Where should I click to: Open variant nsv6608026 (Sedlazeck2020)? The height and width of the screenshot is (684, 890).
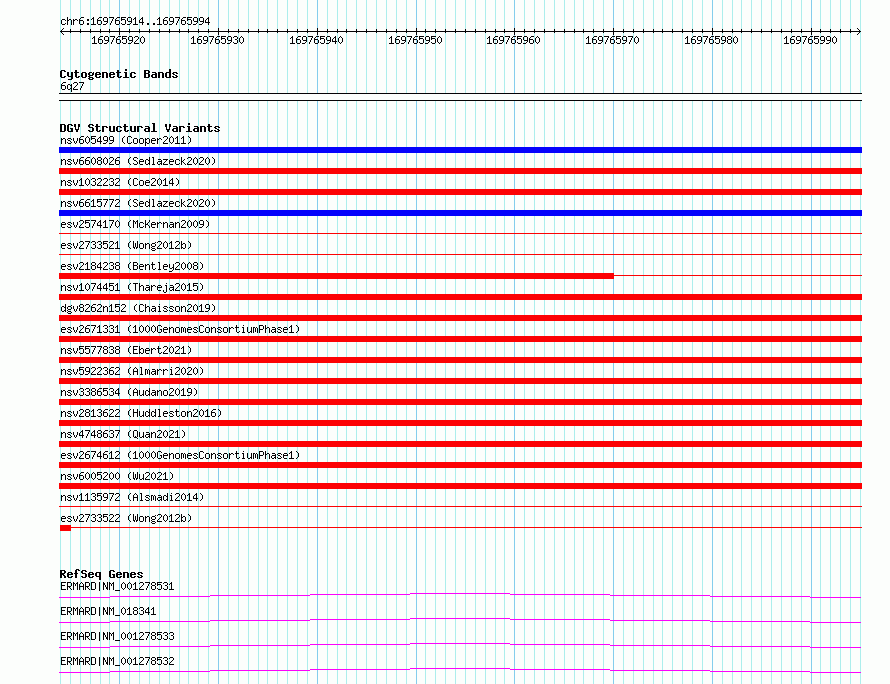[138, 161]
